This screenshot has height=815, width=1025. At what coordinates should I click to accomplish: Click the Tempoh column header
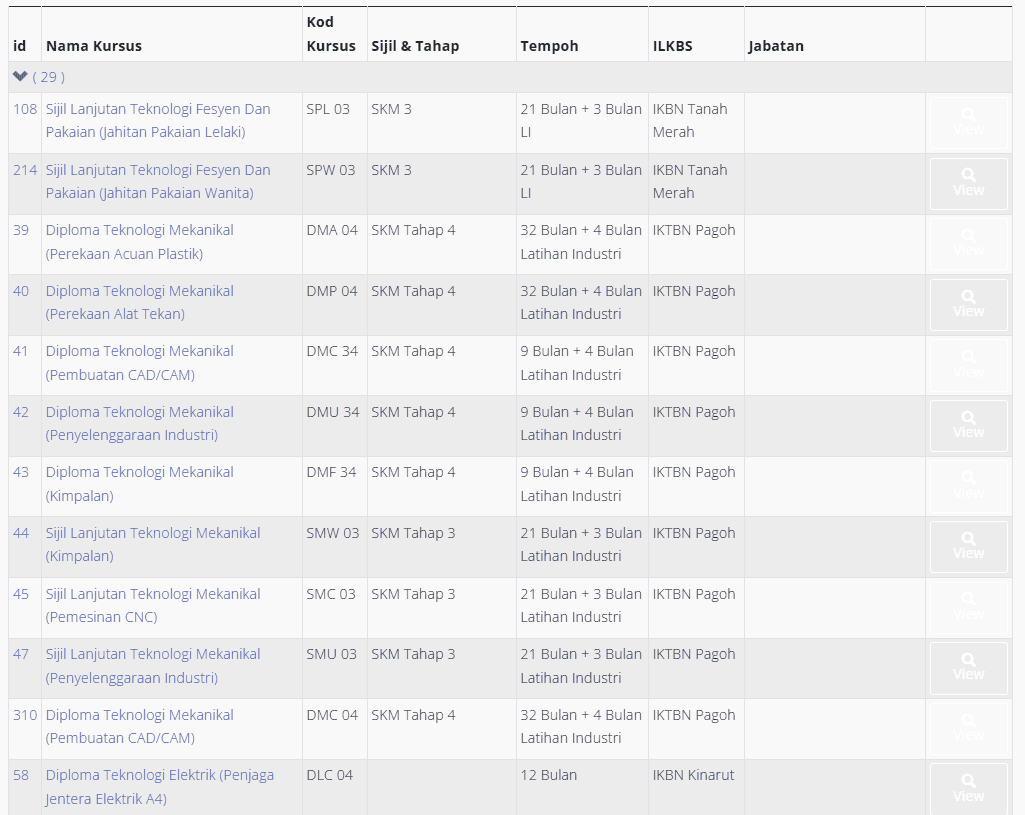click(549, 46)
